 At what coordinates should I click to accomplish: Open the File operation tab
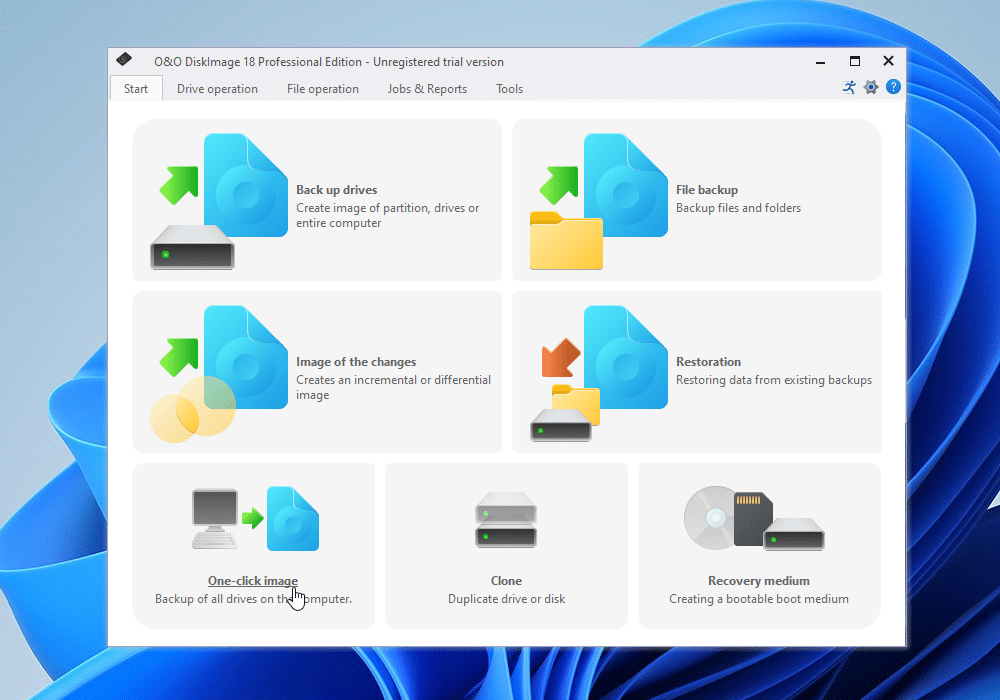coord(322,89)
